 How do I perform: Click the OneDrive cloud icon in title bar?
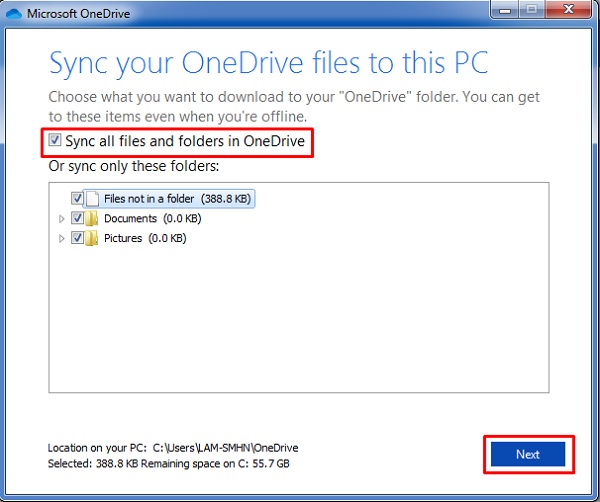(13, 14)
